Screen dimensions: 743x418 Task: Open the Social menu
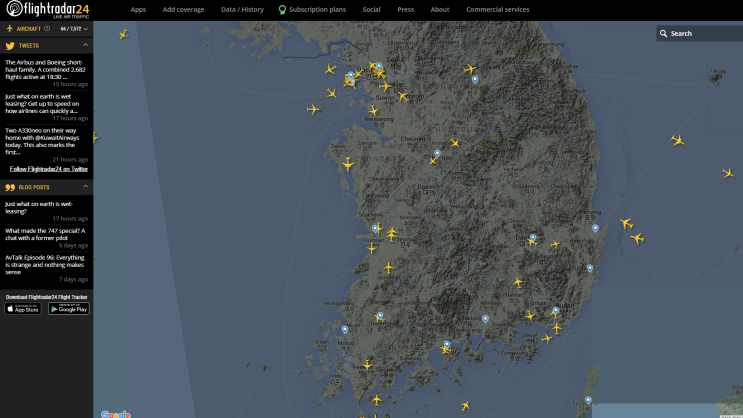click(x=372, y=9)
